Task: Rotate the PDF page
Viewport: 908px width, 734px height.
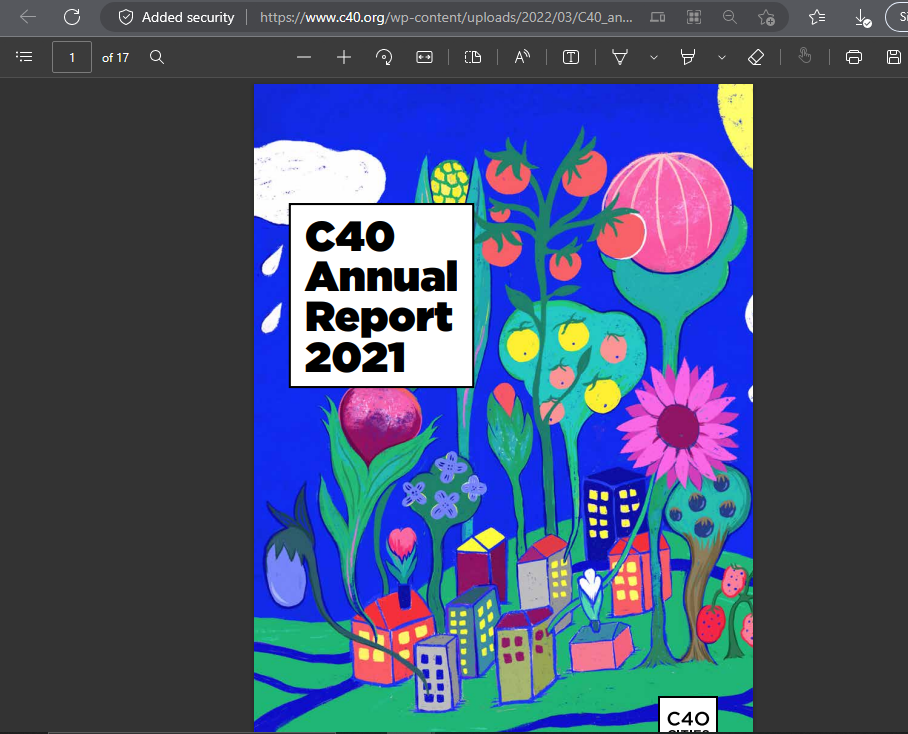Action: click(x=384, y=57)
